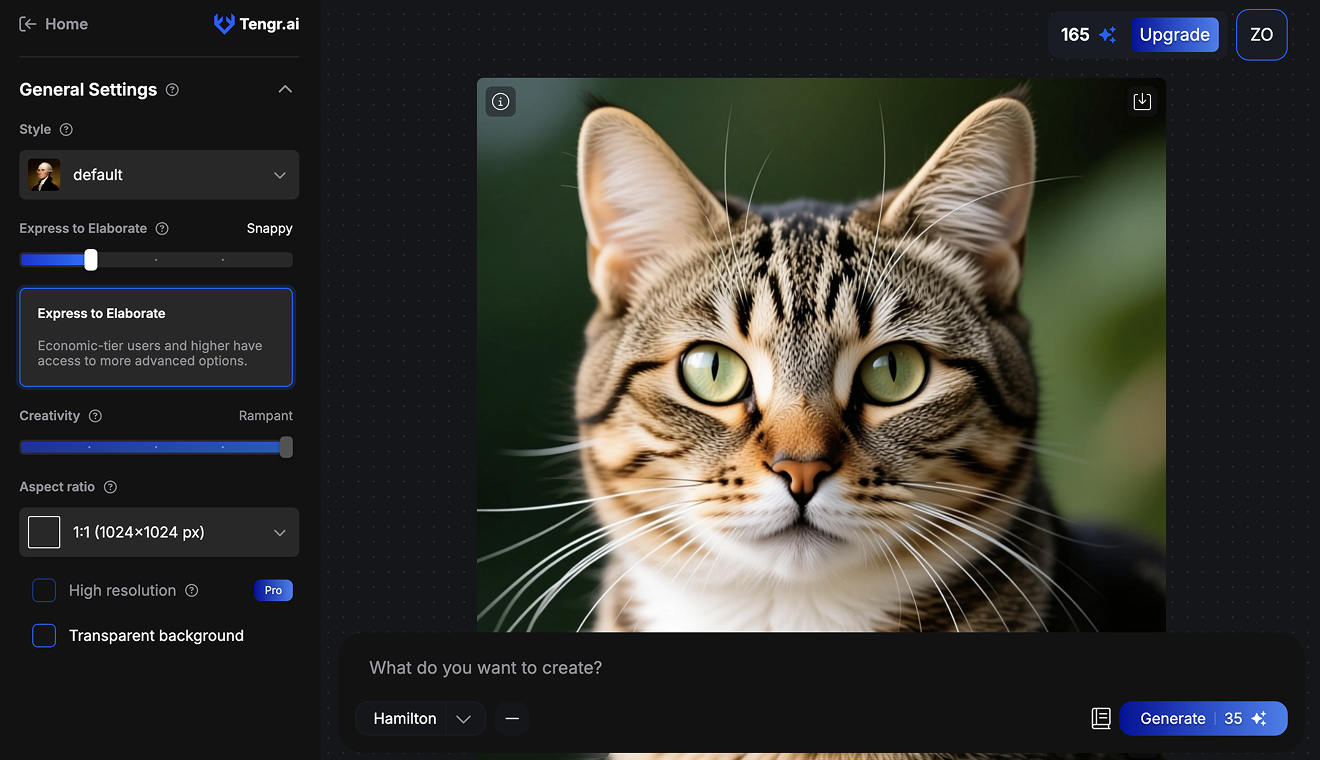
Task: Collapse the General Settings section
Action: 285,89
